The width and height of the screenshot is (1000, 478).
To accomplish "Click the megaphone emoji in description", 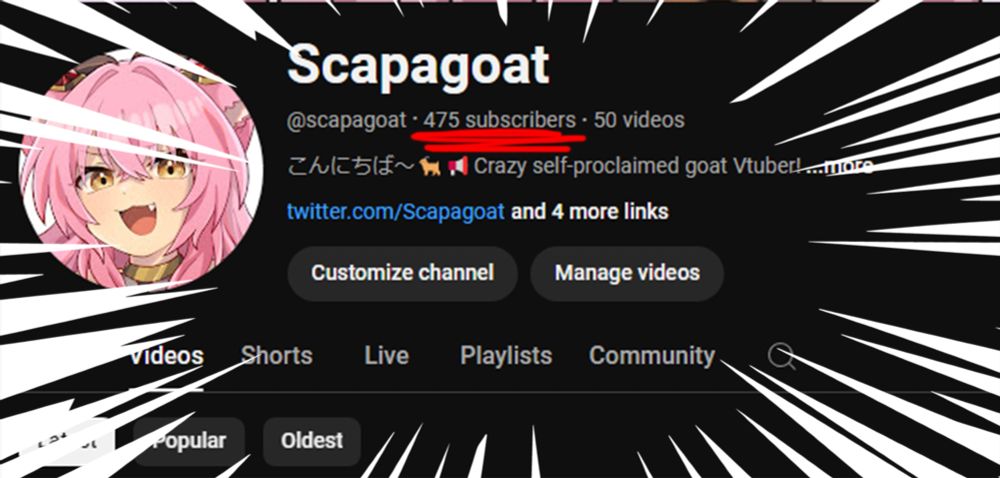I will (x=457, y=166).
